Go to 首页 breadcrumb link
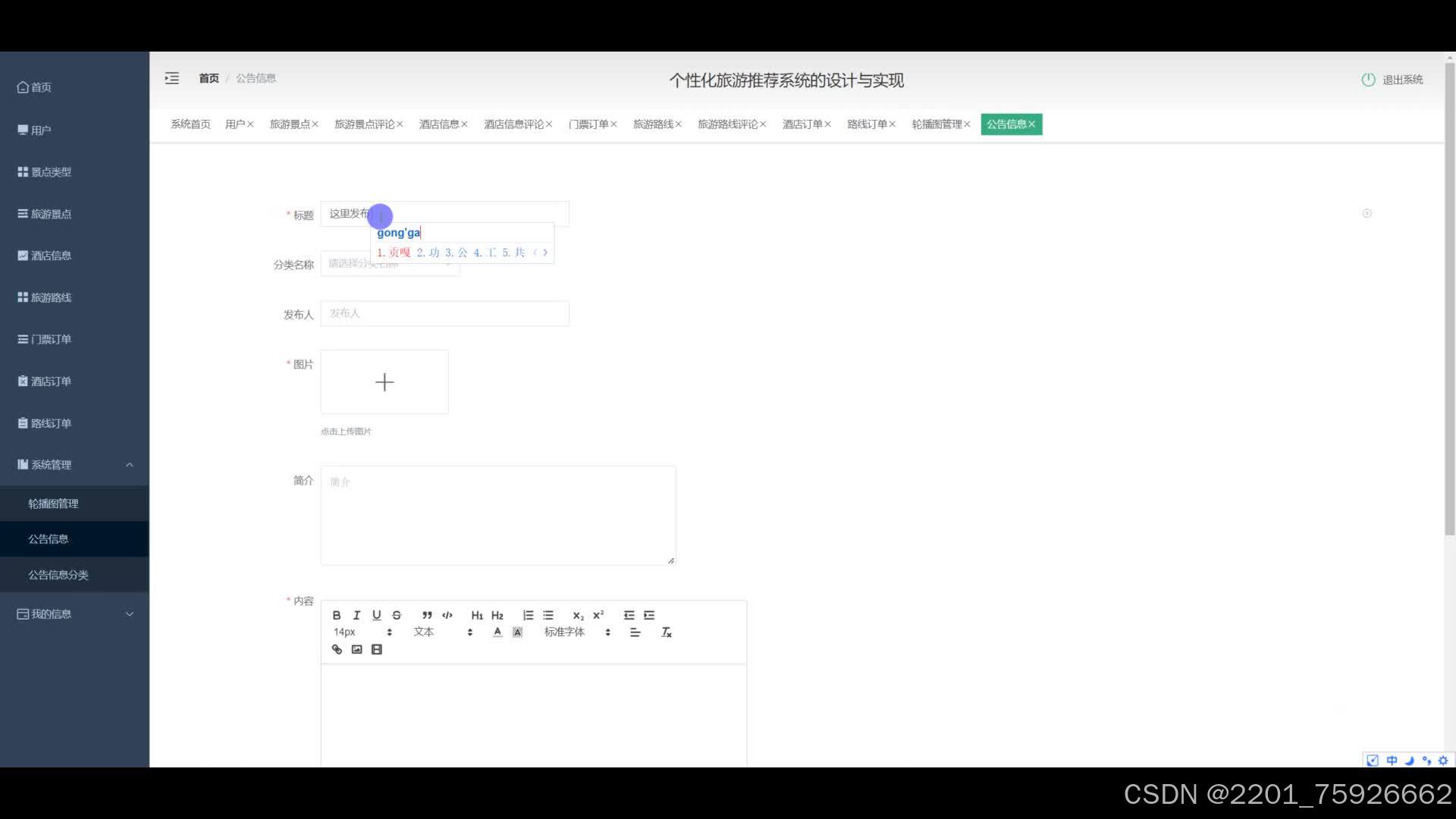This screenshot has height=819, width=1456. click(209, 78)
